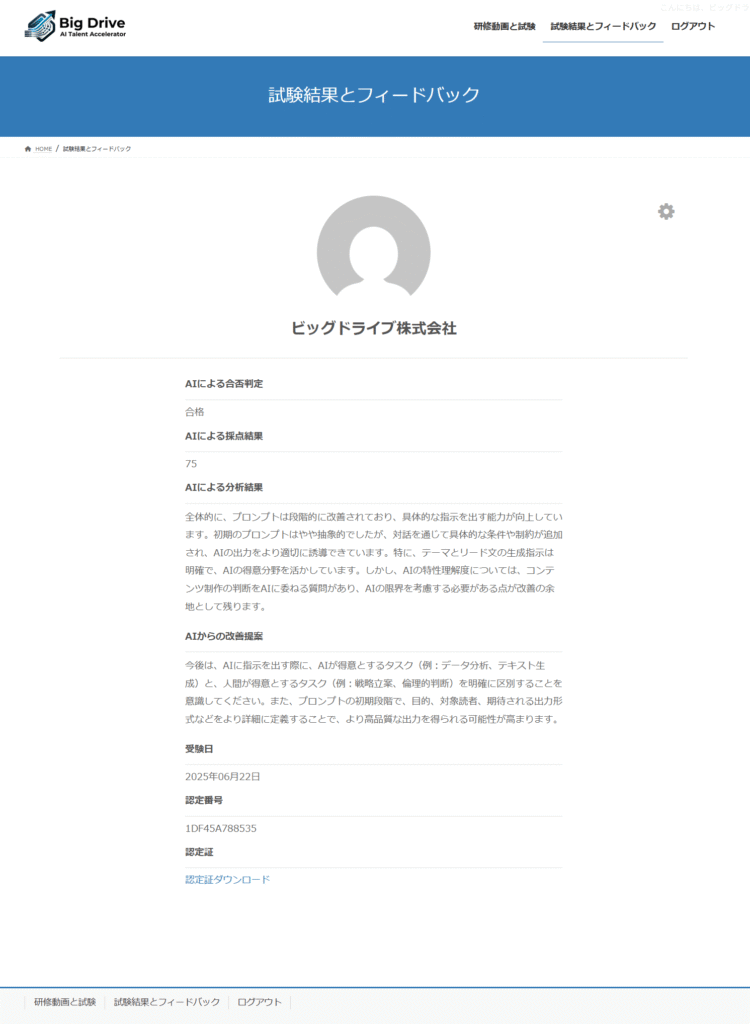Click certification number 1DF45A788535
The image size is (750, 1024).
[221, 828]
